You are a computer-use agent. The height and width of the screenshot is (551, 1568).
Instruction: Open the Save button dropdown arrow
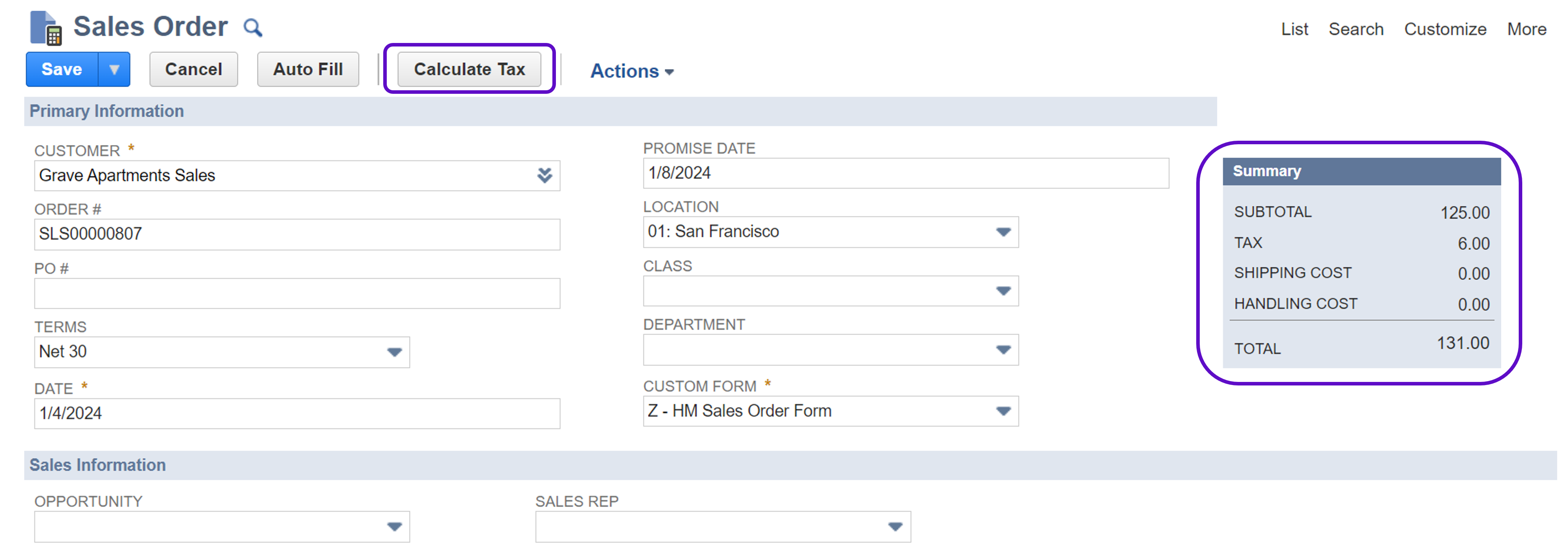click(114, 70)
